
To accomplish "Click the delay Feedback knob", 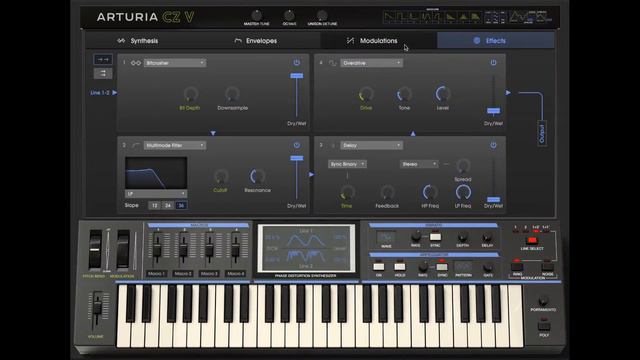I will coord(387,192).
